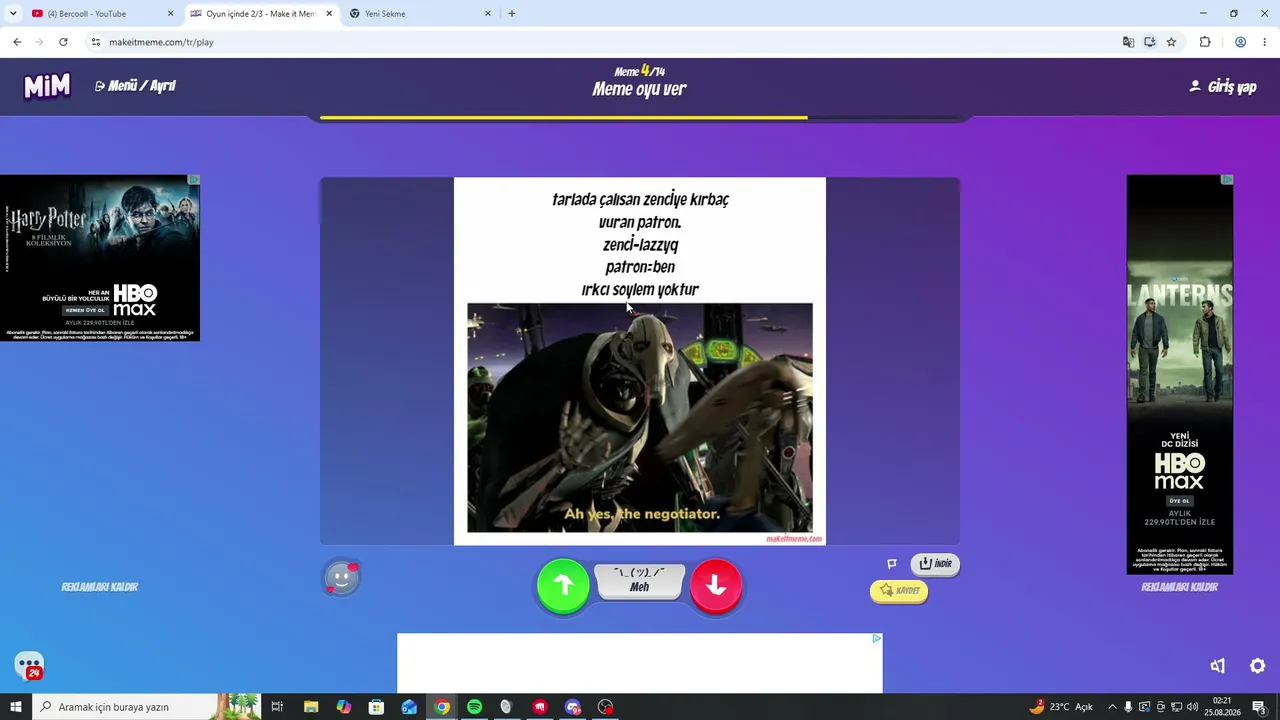The image size is (1280, 720).
Task: Translate this page icon
Action: 1128,42
